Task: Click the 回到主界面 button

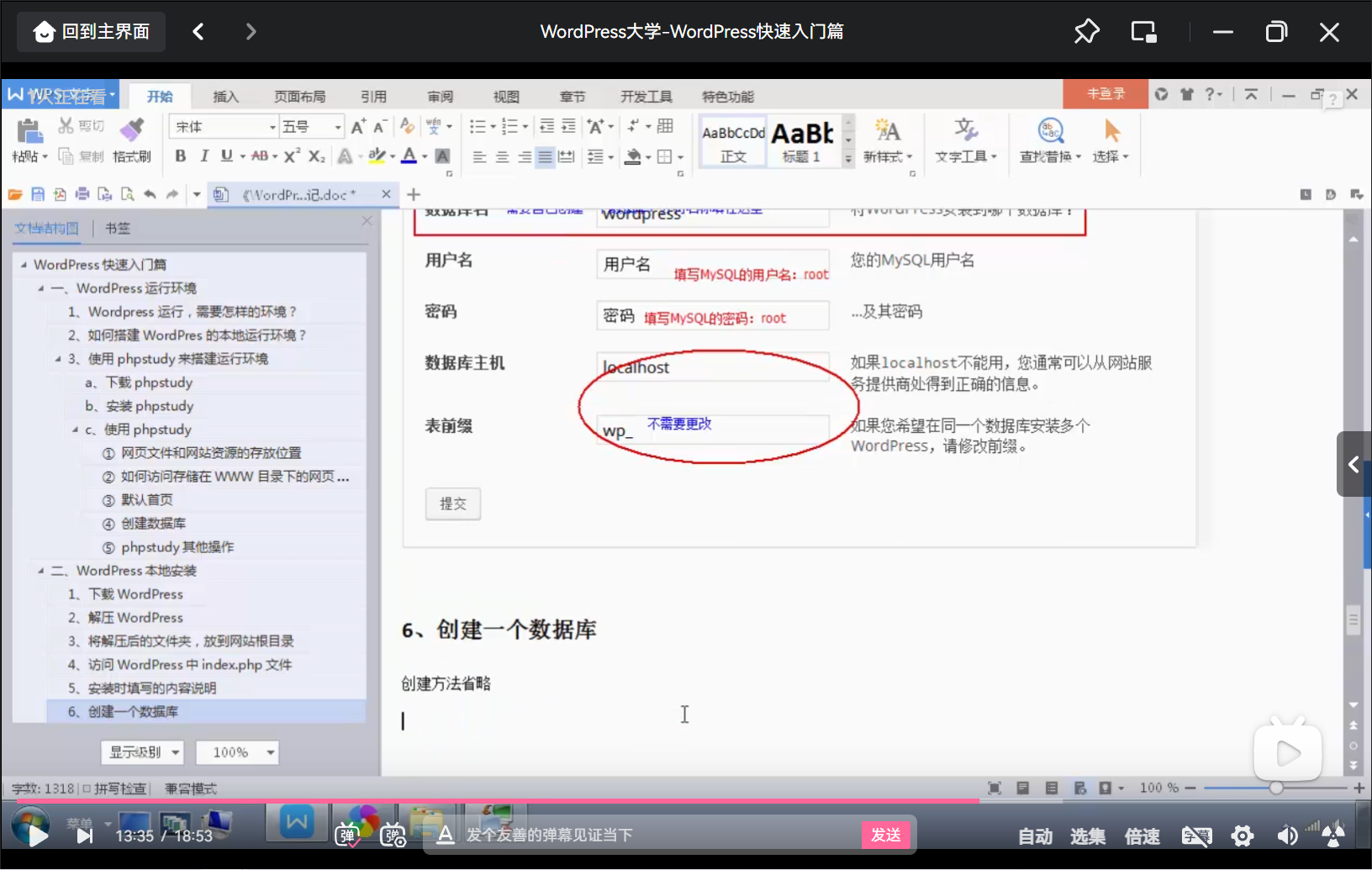Action: coord(92,32)
